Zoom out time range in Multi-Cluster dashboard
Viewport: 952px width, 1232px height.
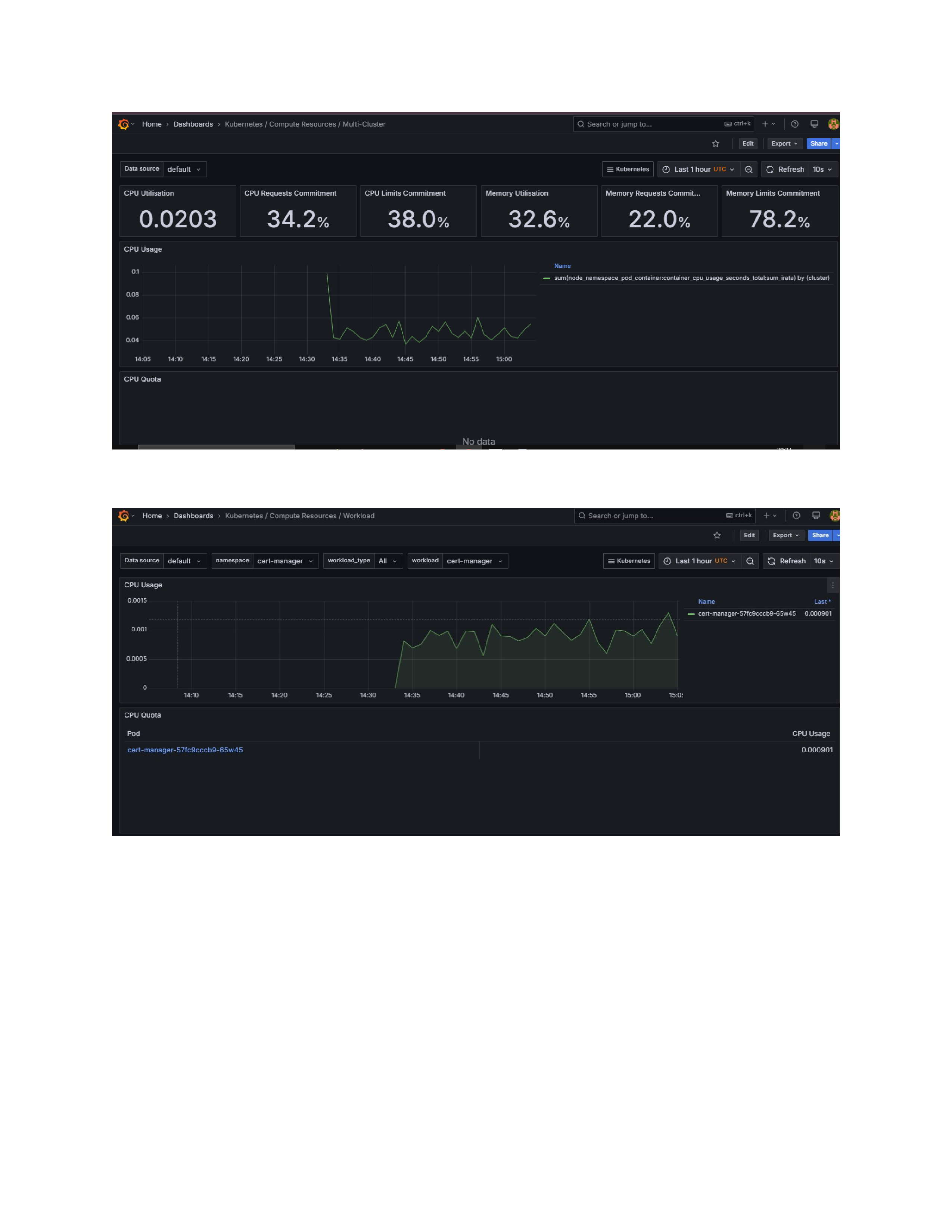pos(749,169)
